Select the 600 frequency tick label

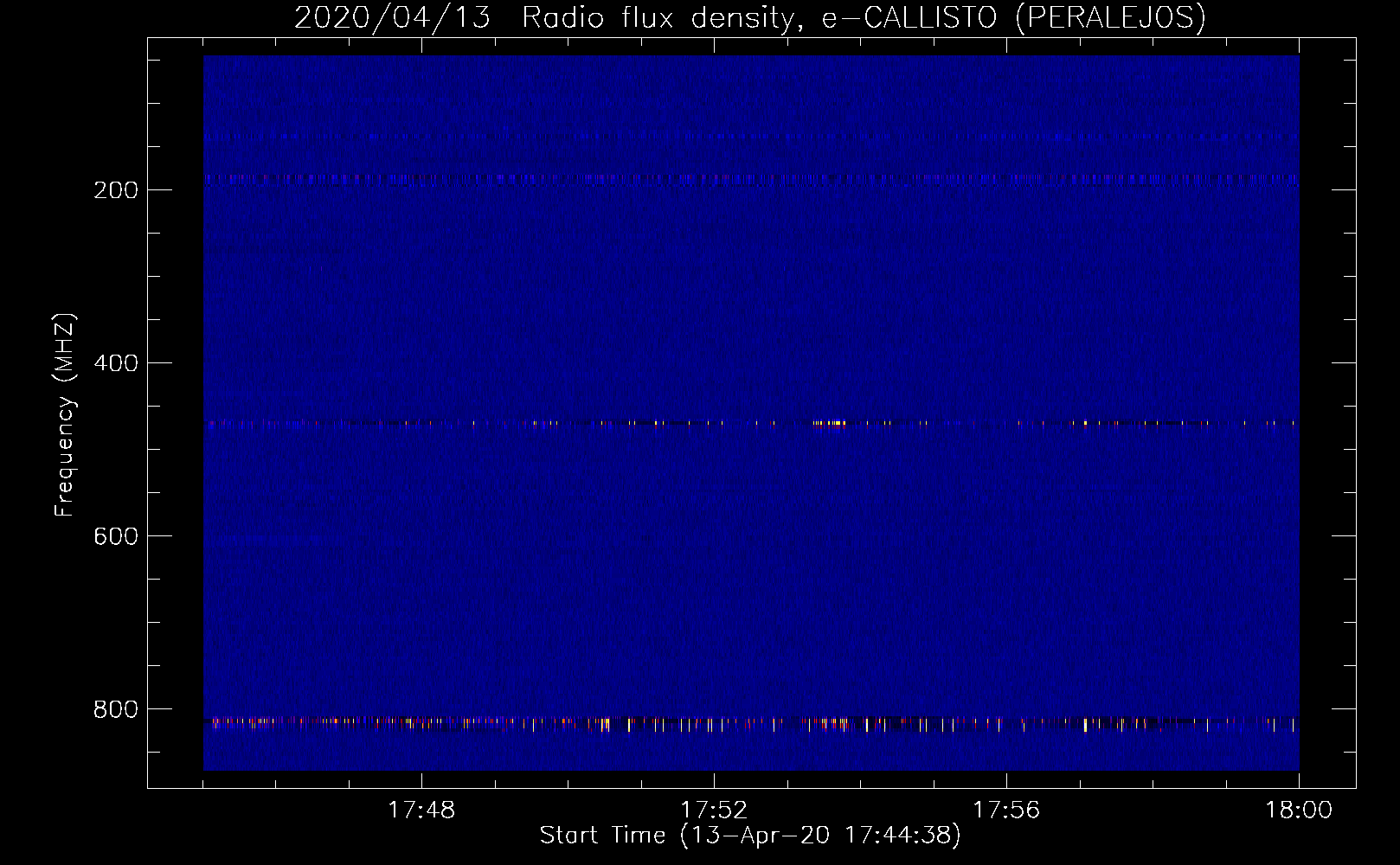(116, 536)
